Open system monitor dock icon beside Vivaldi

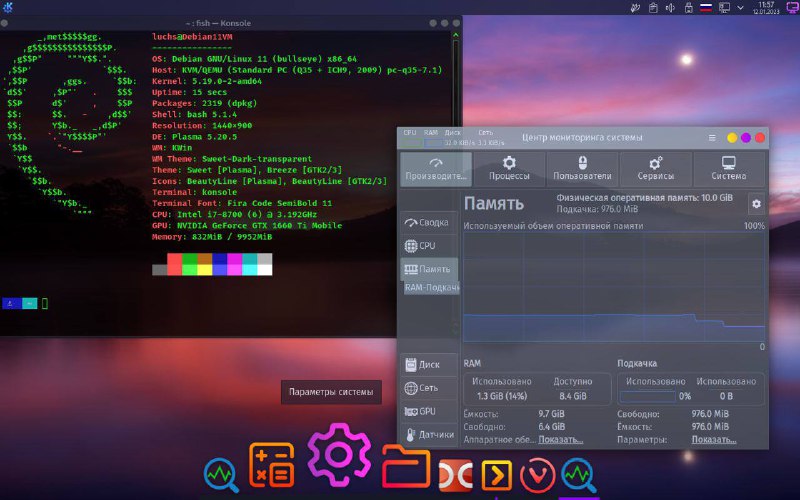579,475
